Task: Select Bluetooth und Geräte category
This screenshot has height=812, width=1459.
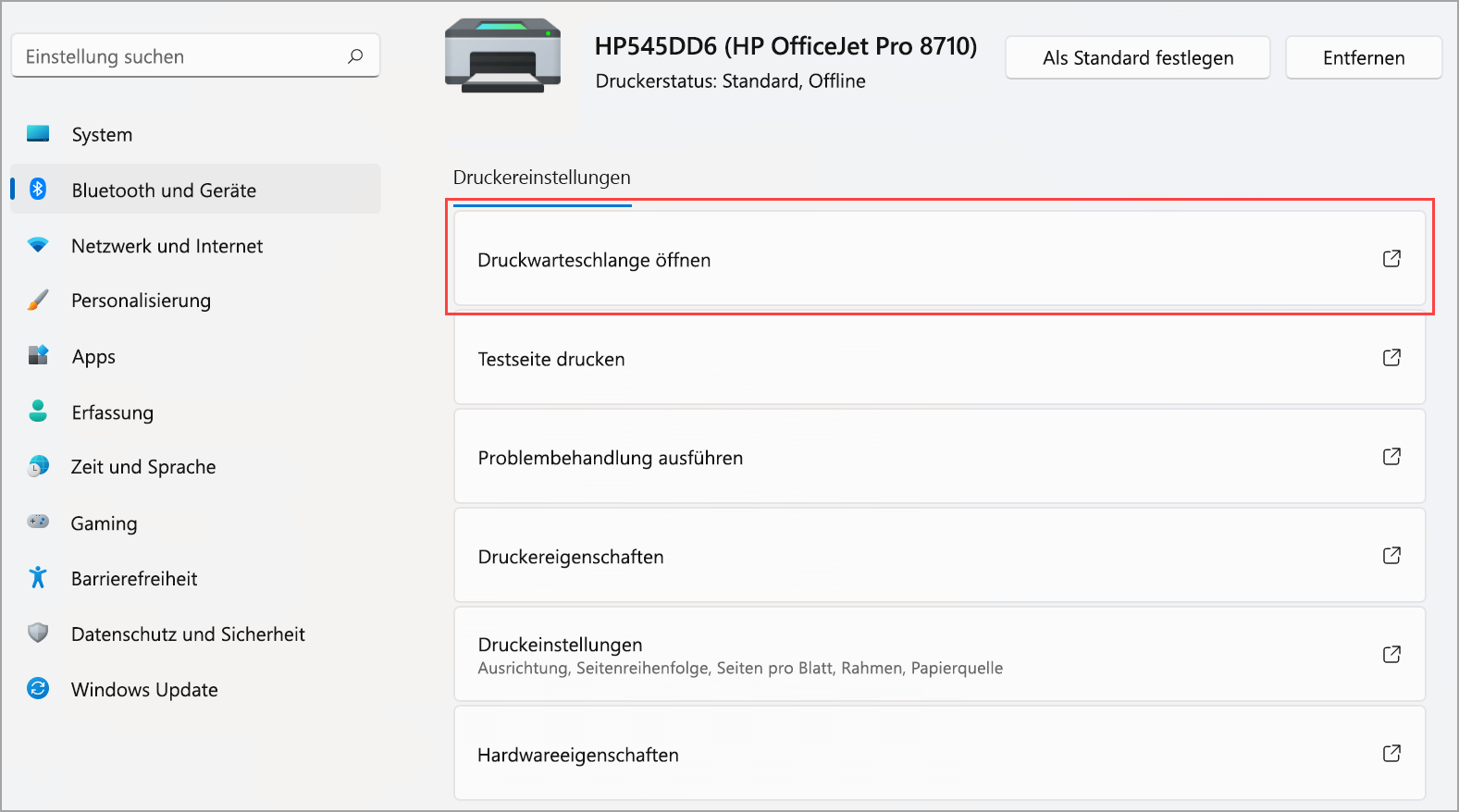Action: 195,190
